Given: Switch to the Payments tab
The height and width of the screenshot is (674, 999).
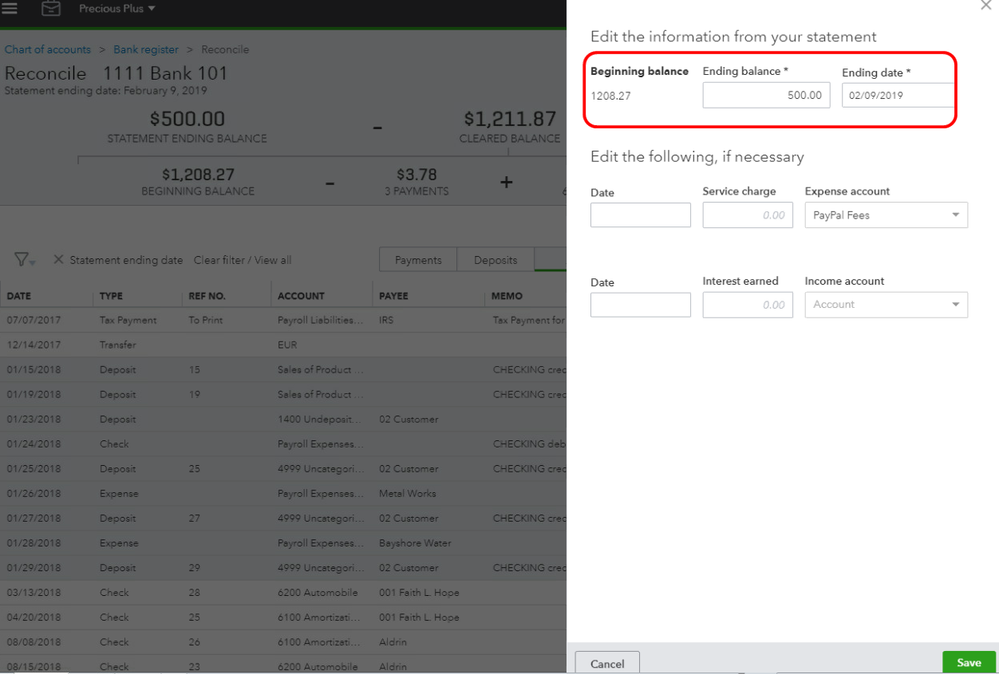Looking at the screenshot, I should tap(418, 260).
